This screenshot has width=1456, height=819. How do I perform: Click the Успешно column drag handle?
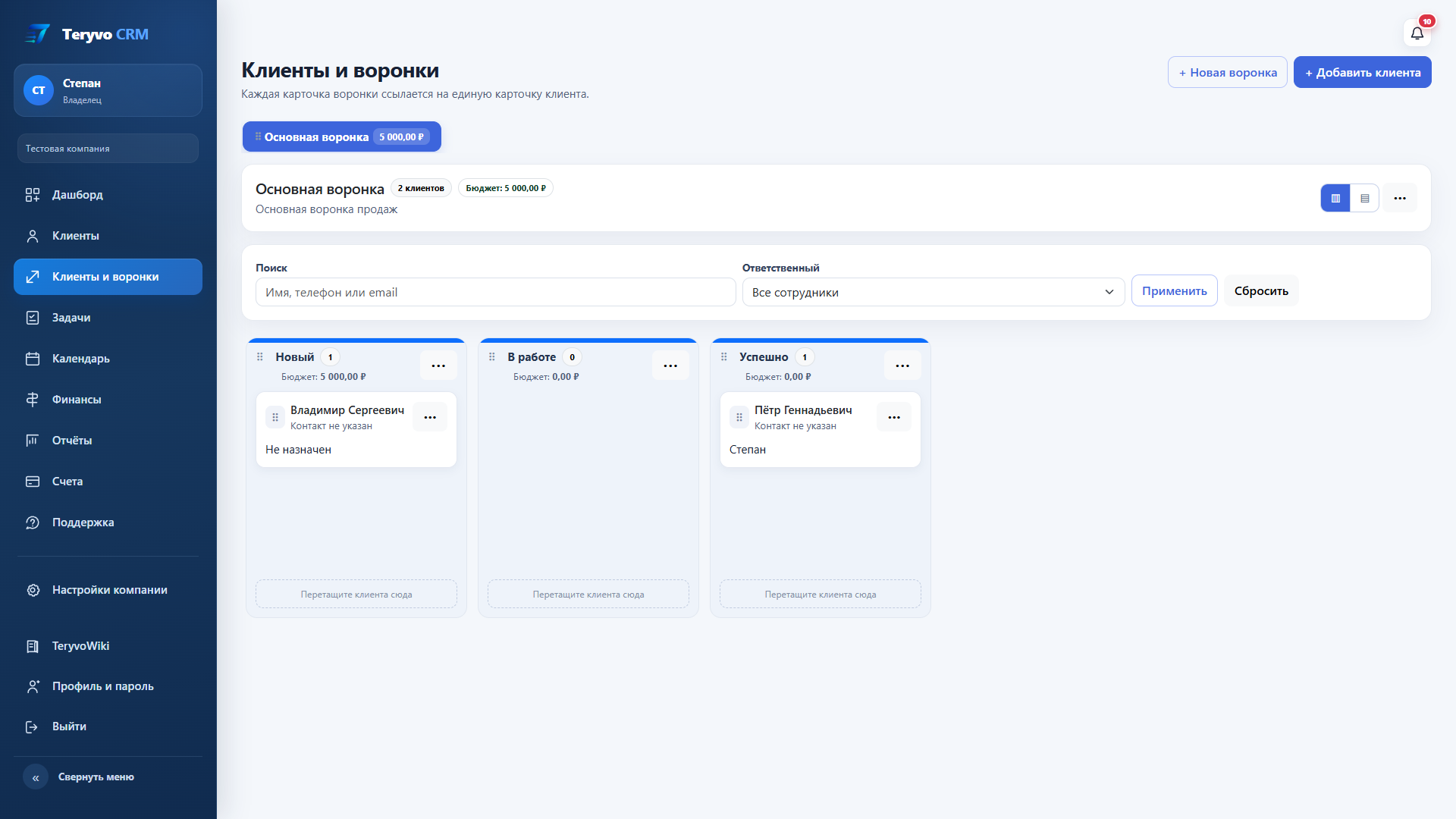click(724, 357)
